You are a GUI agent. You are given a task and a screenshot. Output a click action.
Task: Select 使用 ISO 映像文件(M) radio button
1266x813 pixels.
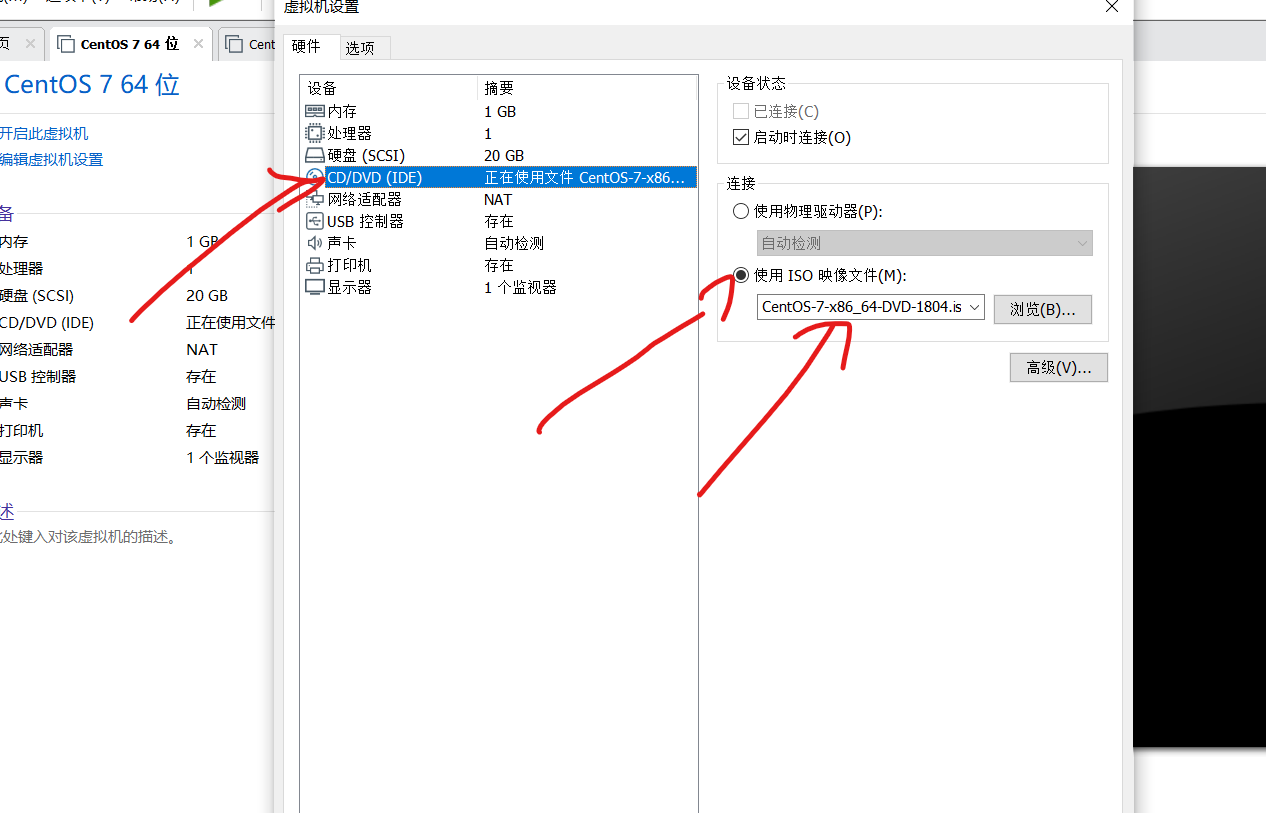[x=741, y=275]
